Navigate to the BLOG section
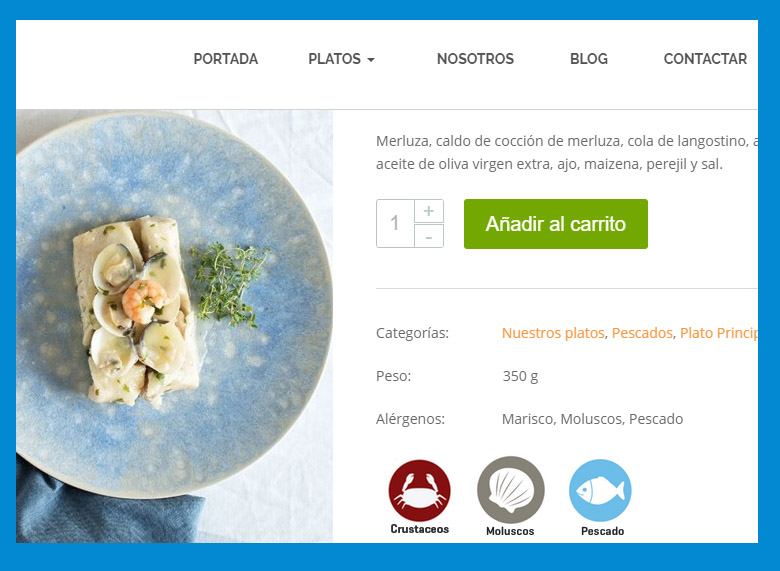Screen dimensions: 780x571 click(x=588, y=59)
